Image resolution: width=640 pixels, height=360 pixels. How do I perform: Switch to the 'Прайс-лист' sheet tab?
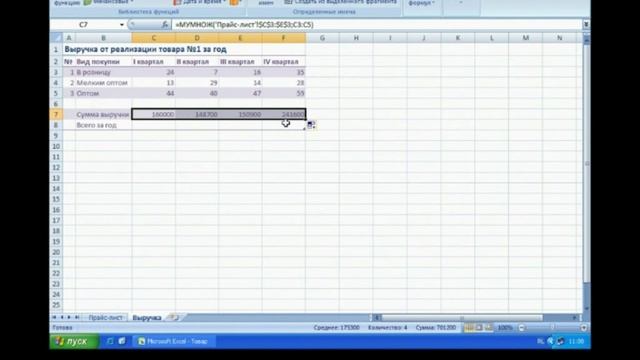coord(105,318)
